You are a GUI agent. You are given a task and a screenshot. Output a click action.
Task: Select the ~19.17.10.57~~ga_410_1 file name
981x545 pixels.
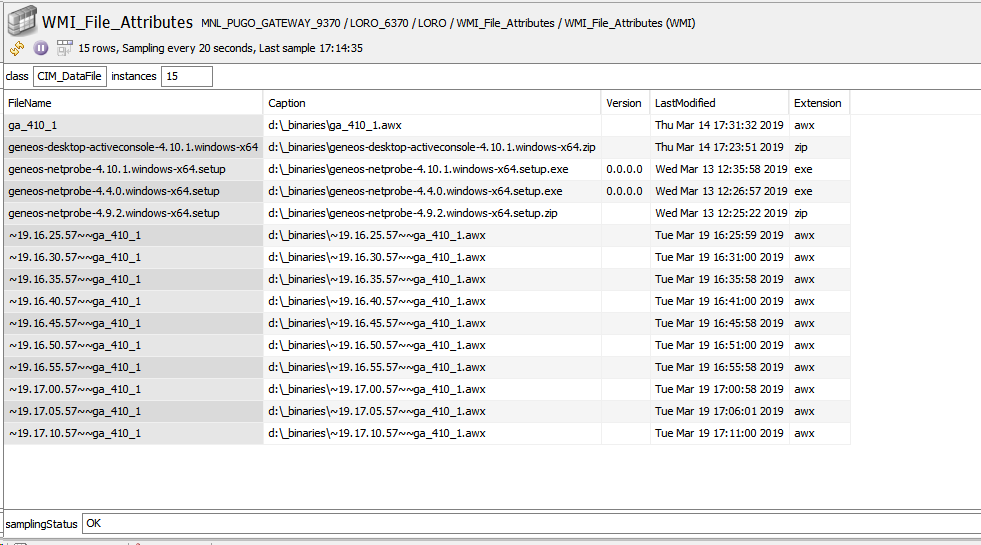[133, 433]
